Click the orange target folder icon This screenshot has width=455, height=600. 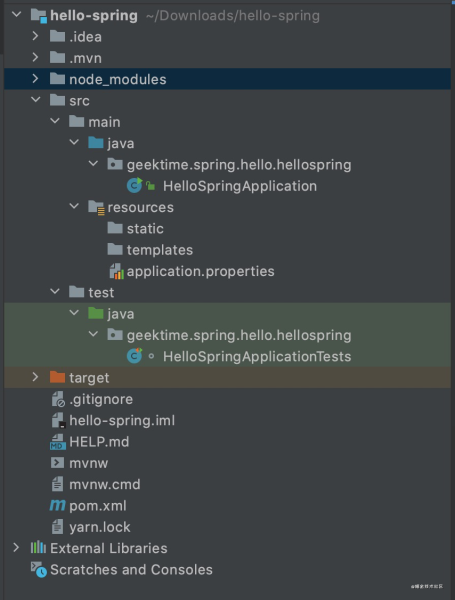pos(57,377)
